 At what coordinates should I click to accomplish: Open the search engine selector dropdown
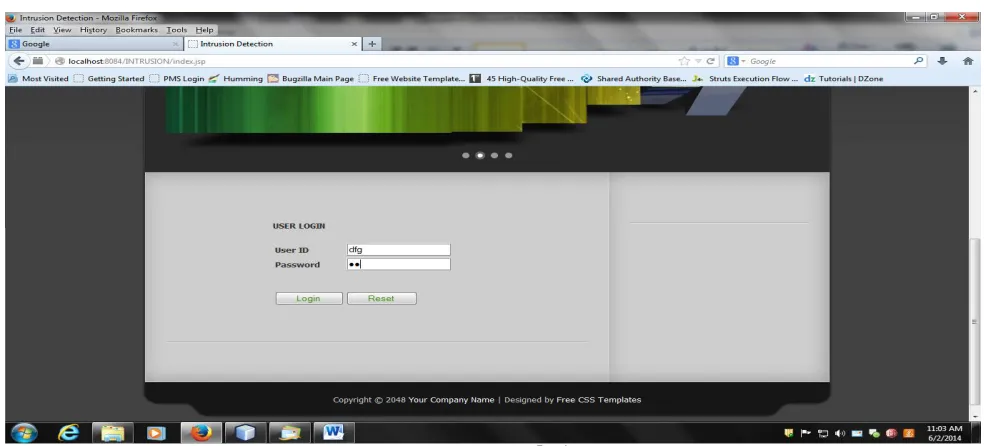(736, 61)
